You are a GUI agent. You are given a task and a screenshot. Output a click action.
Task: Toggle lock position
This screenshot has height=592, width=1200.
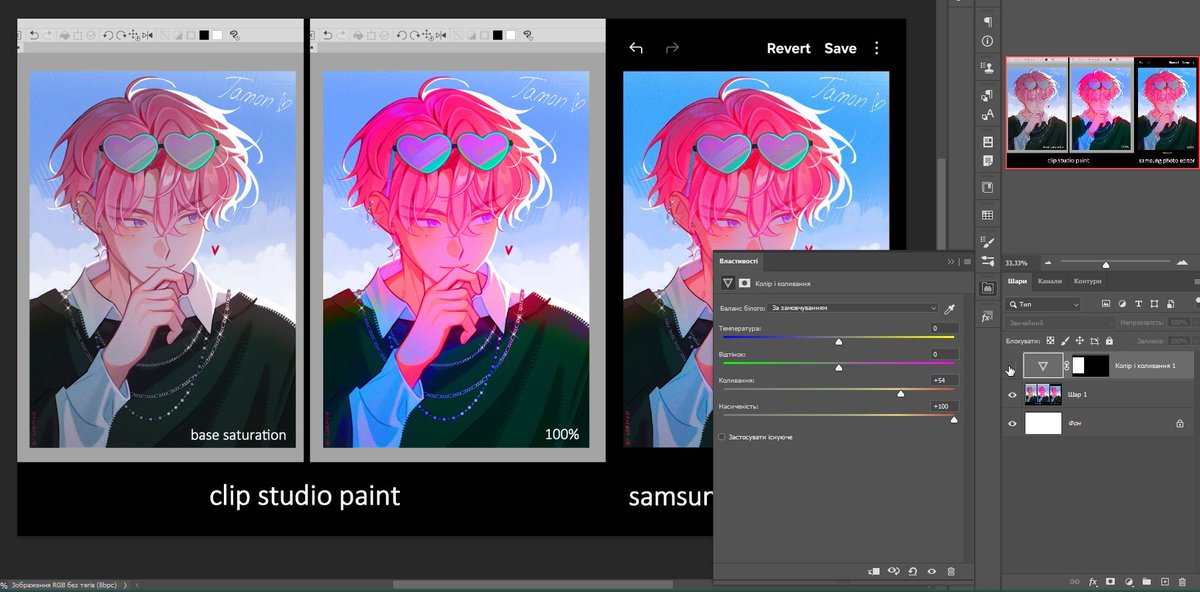click(1080, 341)
